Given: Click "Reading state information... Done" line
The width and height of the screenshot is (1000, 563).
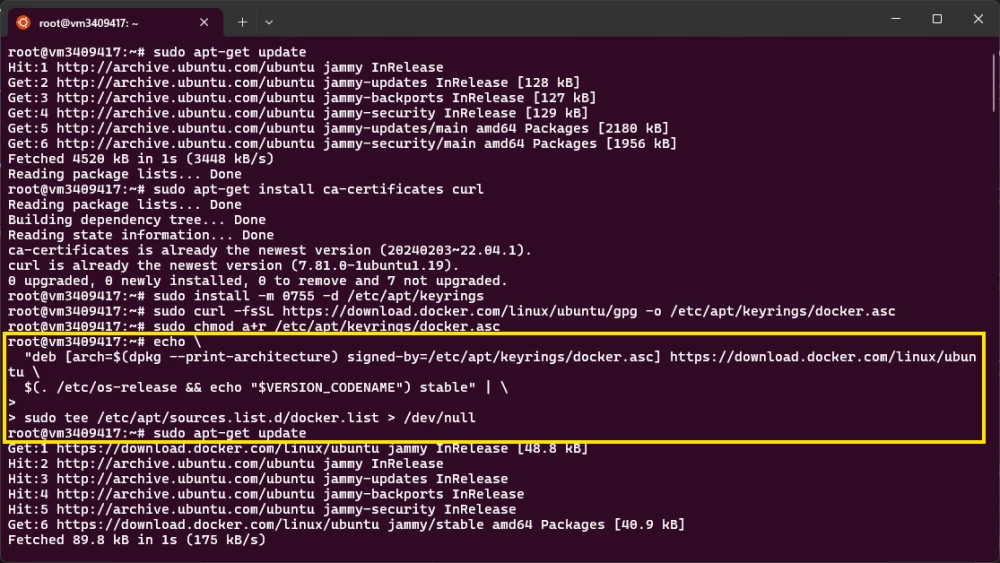Looking at the screenshot, I should click(140, 235).
